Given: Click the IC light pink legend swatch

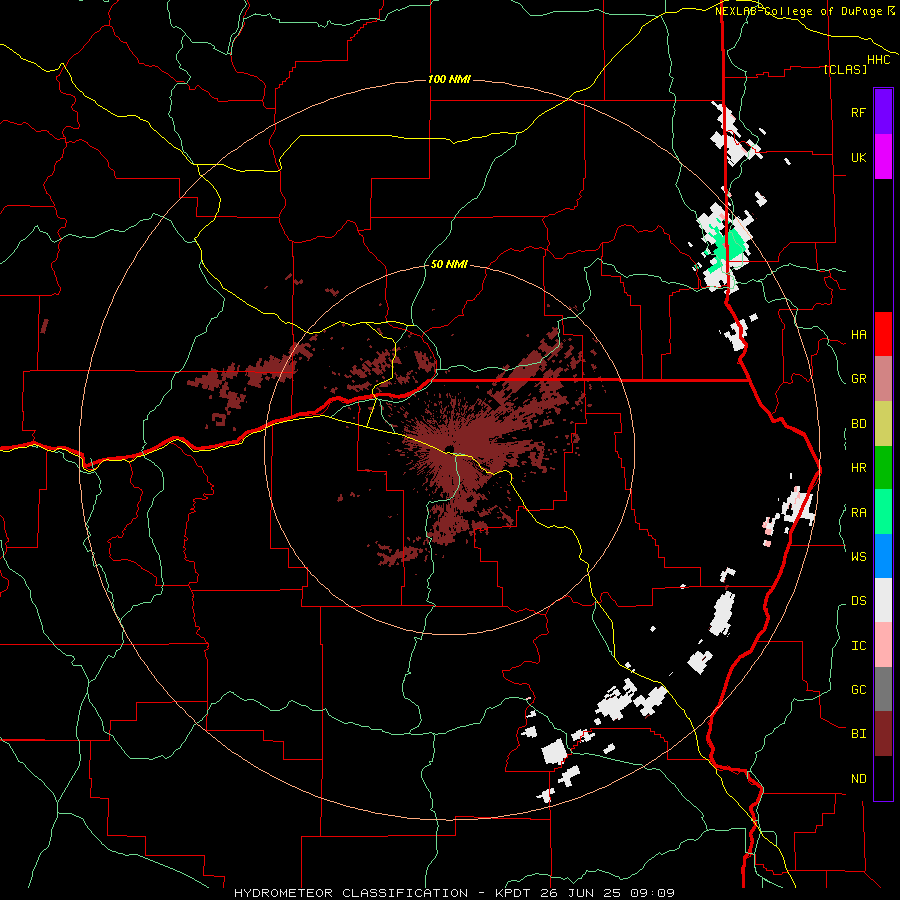Looking at the screenshot, I should (x=883, y=645).
